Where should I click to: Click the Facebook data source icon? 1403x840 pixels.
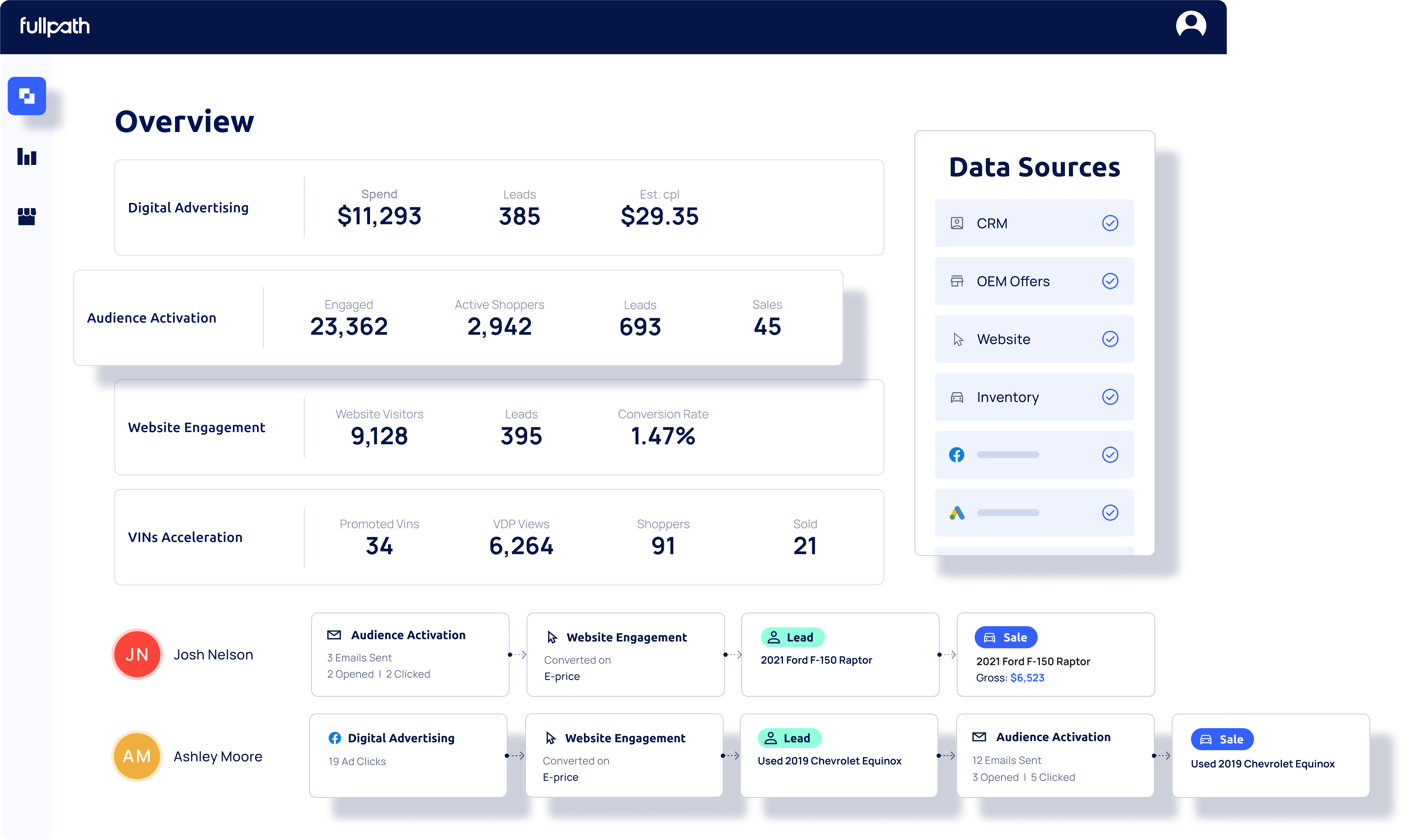point(956,455)
